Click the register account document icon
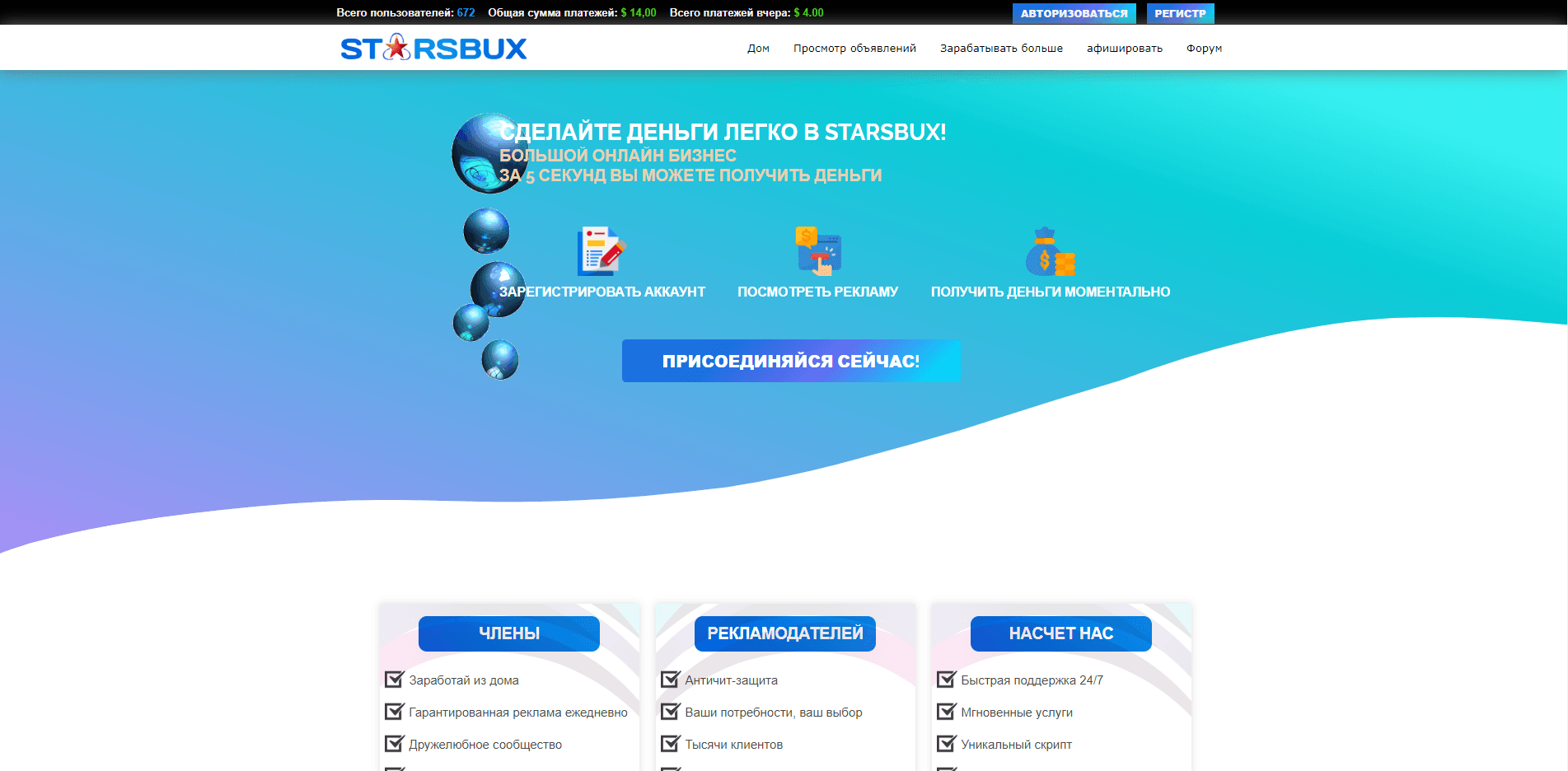This screenshot has width=1568, height=771. point(601,250)
